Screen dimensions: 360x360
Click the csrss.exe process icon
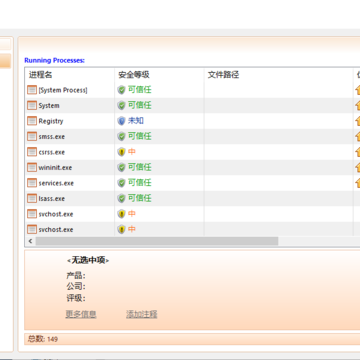click(x=32, y=152)
